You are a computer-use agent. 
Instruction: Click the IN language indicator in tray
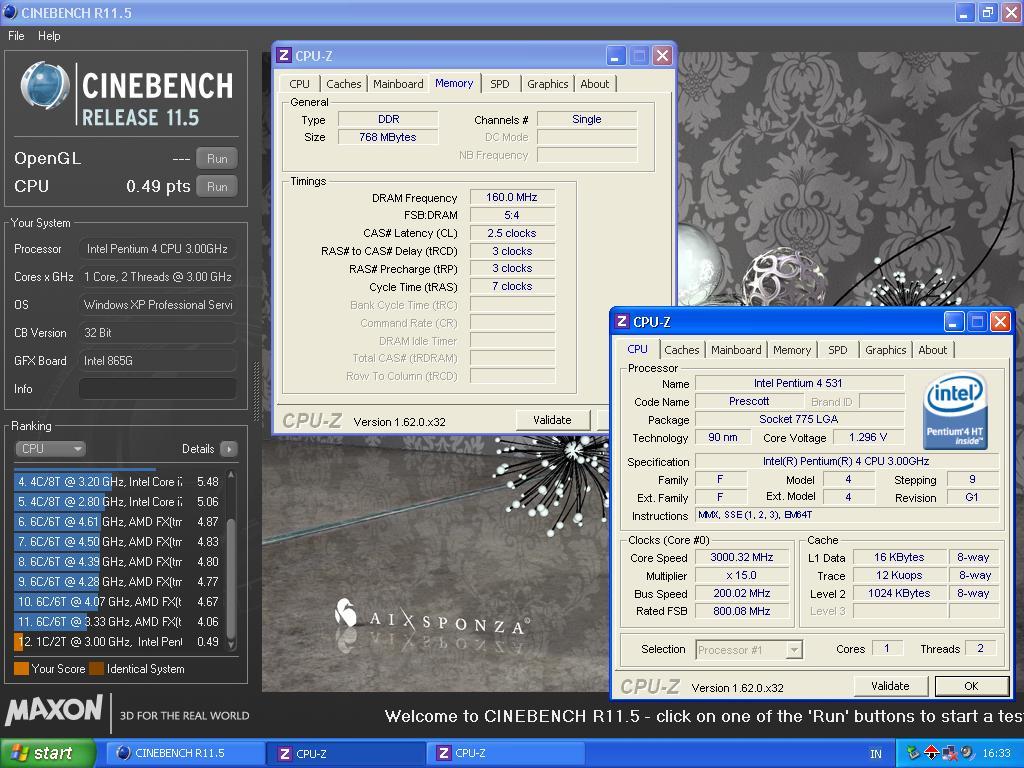(x=876, y=754)
